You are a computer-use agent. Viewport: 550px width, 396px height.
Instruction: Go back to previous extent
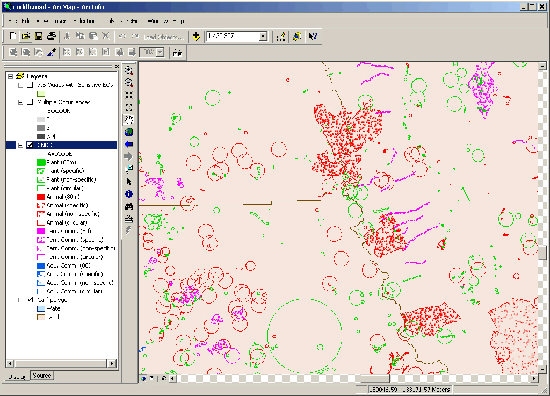(129, 144)
